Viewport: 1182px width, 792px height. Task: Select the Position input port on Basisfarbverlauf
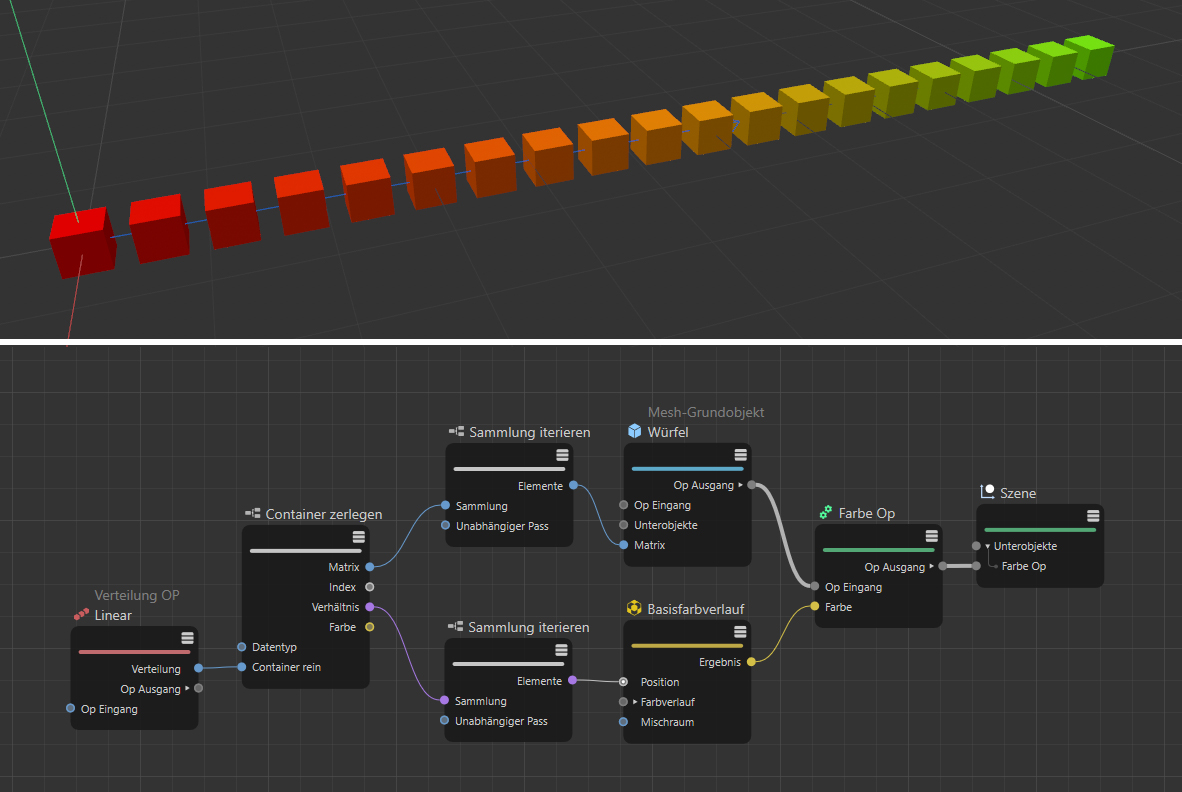[x=623, y=682]
